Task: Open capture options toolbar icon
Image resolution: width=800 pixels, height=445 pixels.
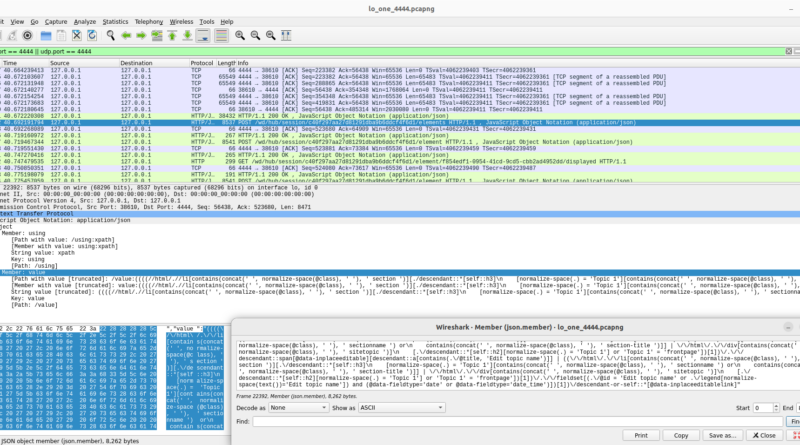Action: [28, 35]
